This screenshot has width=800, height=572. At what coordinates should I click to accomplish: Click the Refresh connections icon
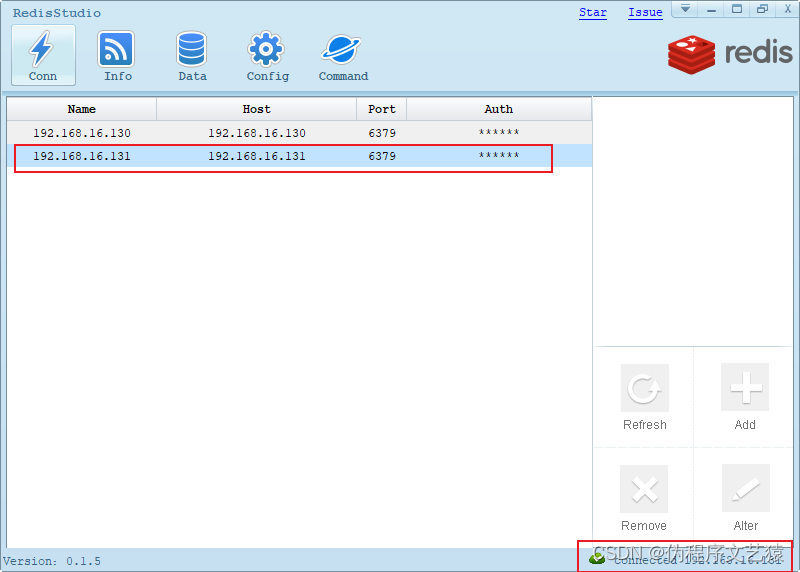coord(644,388)
